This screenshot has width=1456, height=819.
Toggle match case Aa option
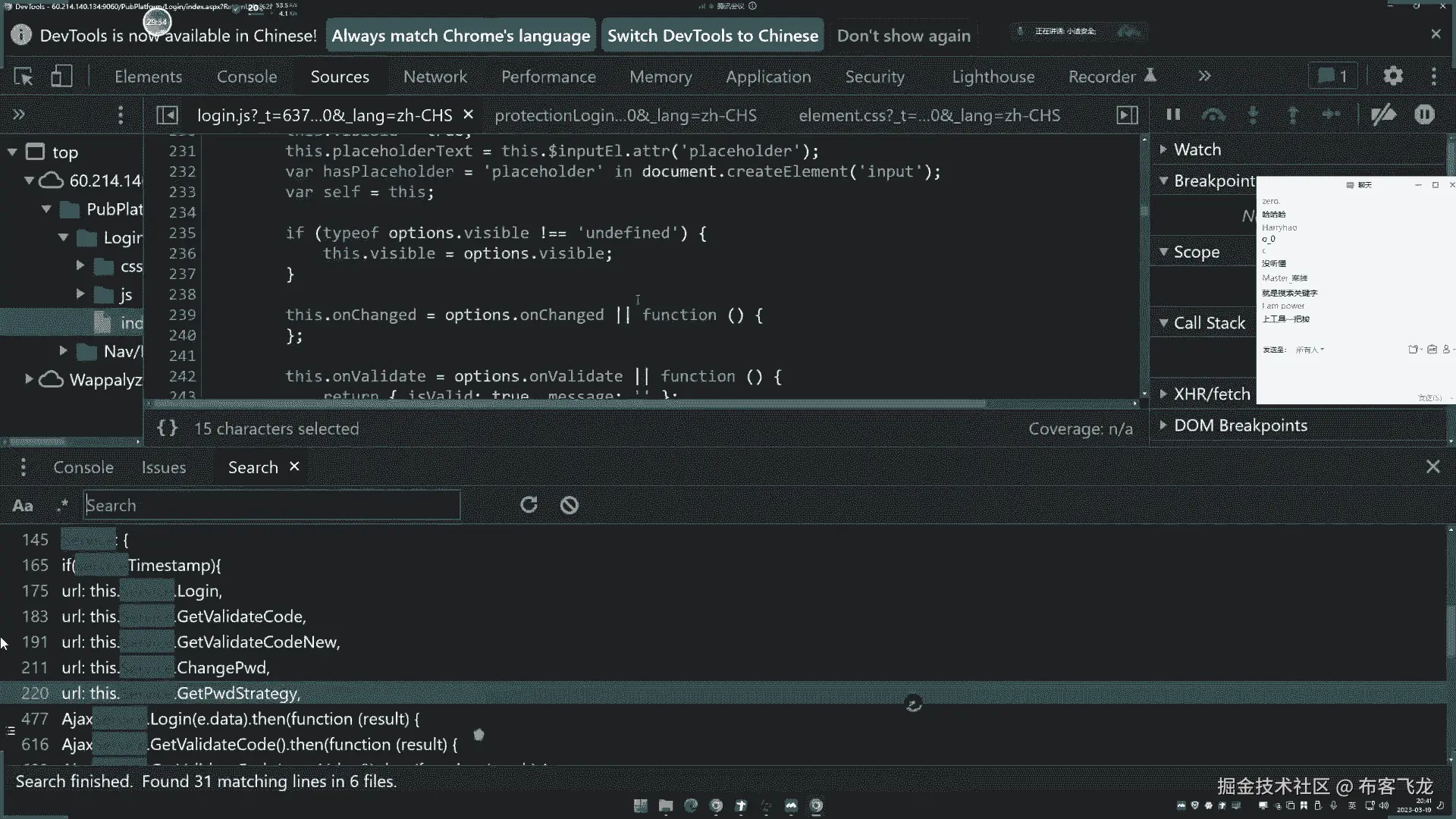pos(23,506)
